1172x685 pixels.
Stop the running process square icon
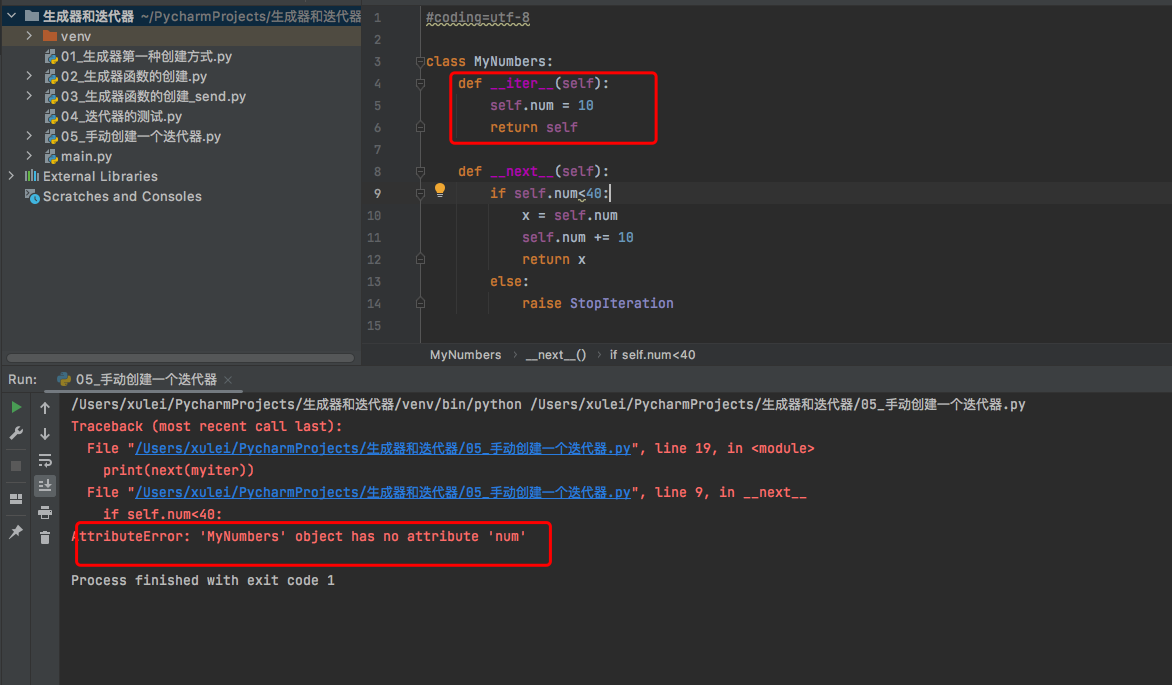(x=16, y=466)
